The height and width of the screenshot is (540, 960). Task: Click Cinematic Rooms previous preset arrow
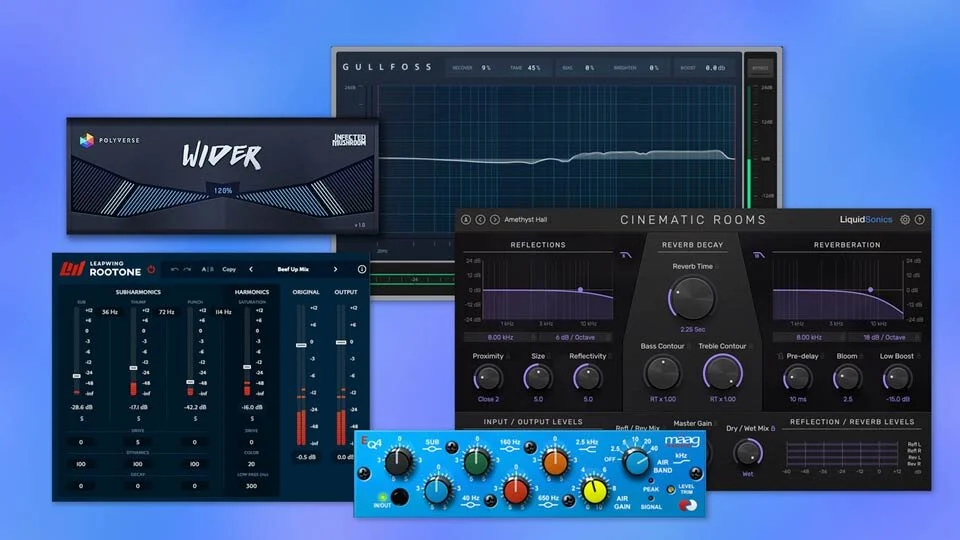coord(481,220)
